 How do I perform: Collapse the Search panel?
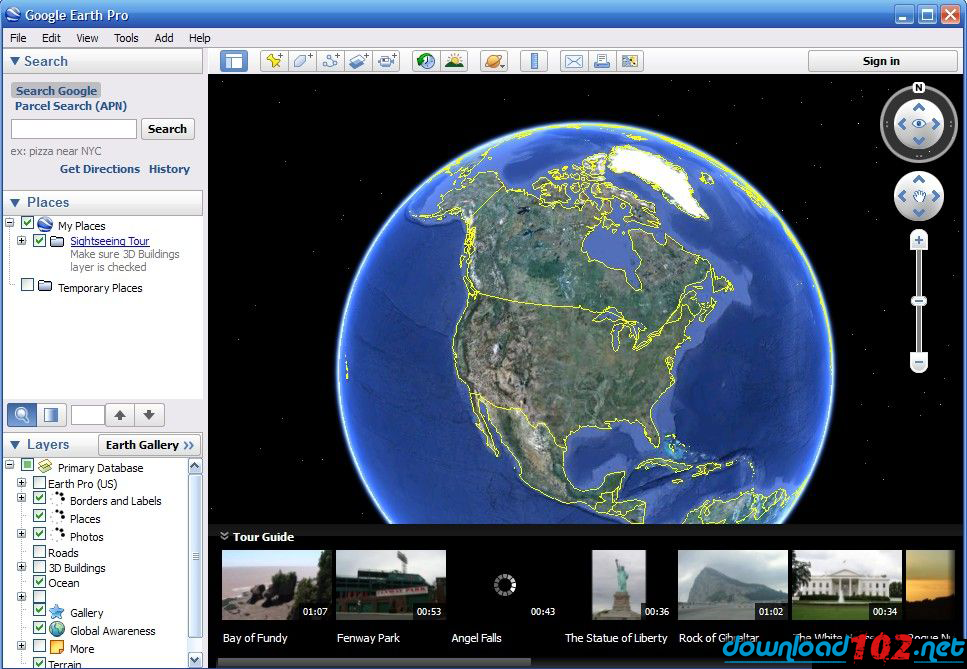tap(15, 61)
